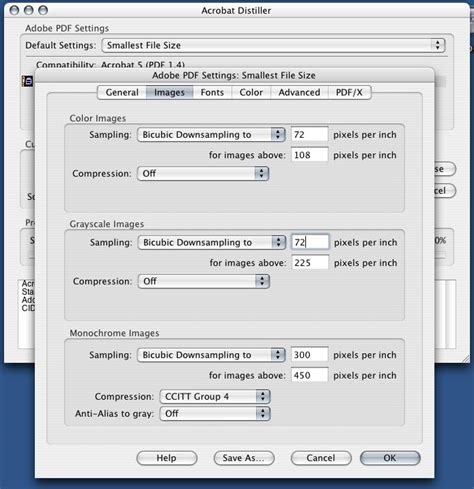Open Grayscale Images Sampling dropdown
The image size is (474, 489).
coord(212,242)
